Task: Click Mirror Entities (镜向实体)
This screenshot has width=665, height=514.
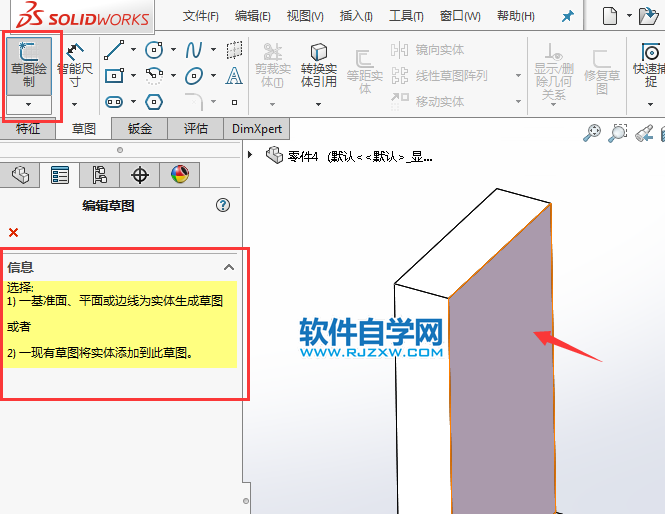Action: click(428, 50)
